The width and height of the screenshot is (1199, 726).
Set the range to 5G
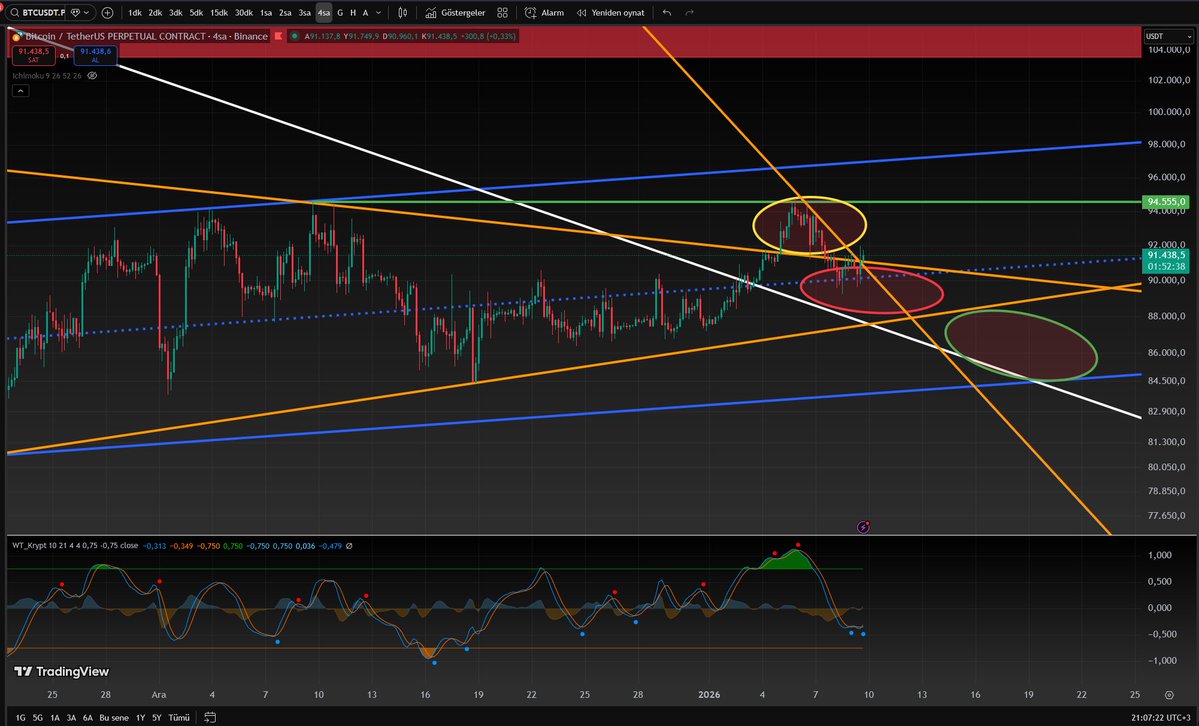click(x=37, y=718)
